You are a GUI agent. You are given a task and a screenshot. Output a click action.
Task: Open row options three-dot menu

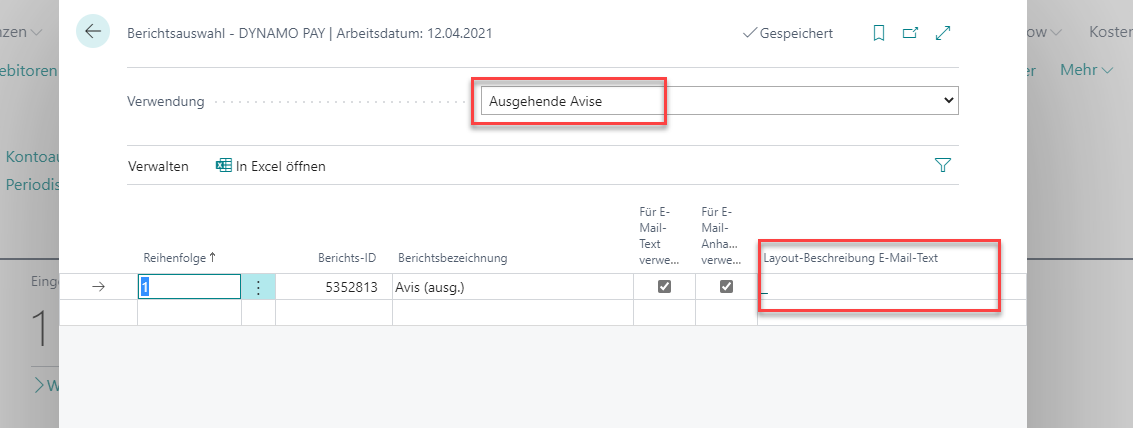click(x=258, y=287)
